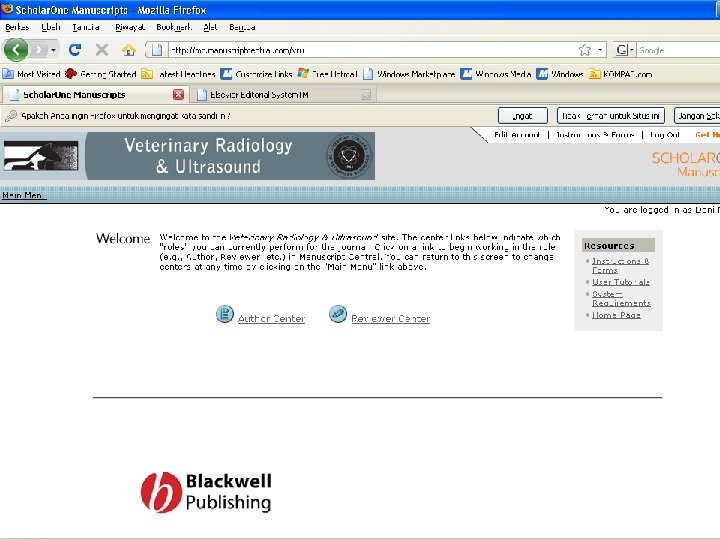Click into the Google search box
This screenshot has width=720, height=540.
678,50
